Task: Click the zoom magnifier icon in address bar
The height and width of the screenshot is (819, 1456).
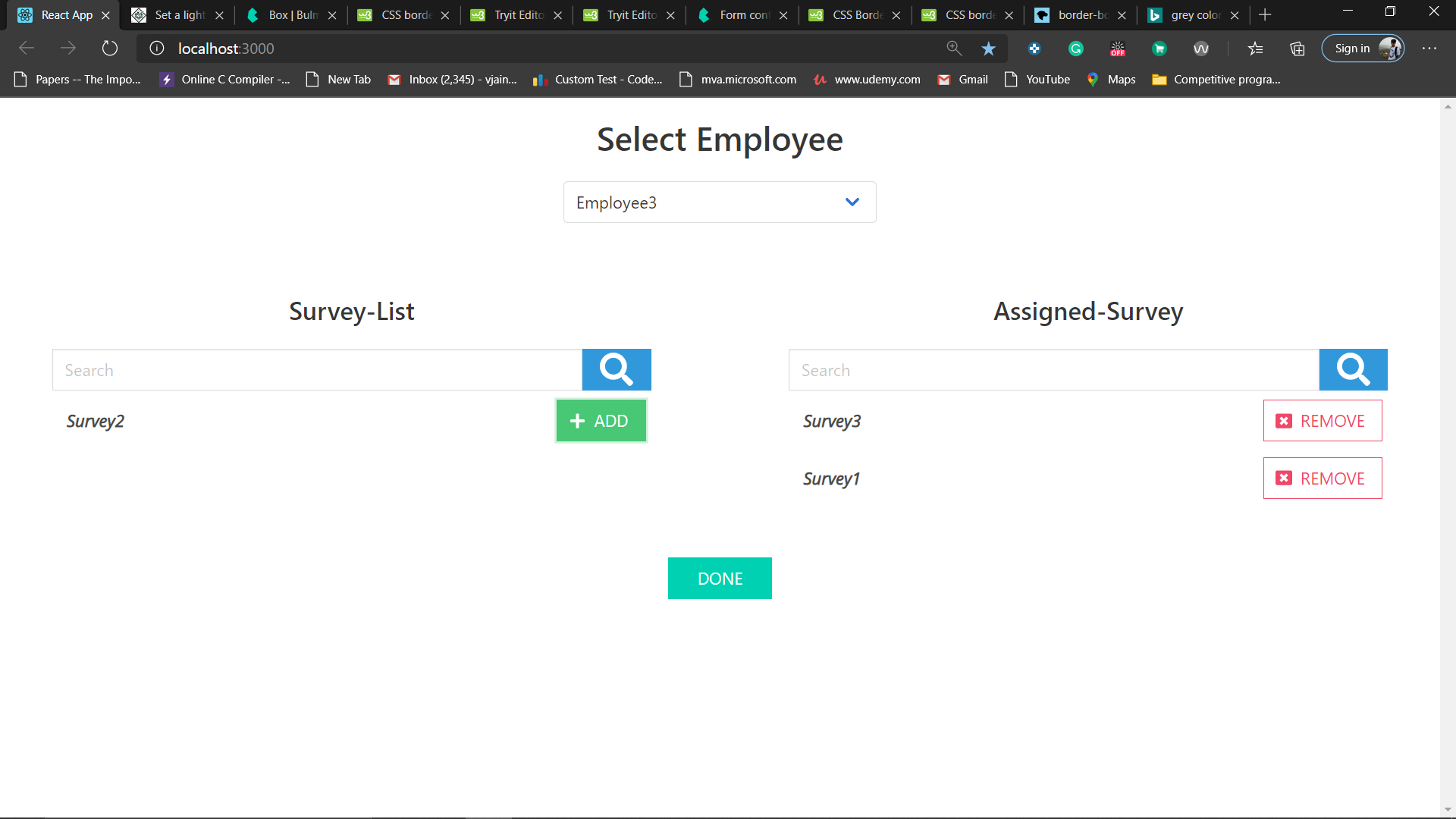Action: pos(954,49)
